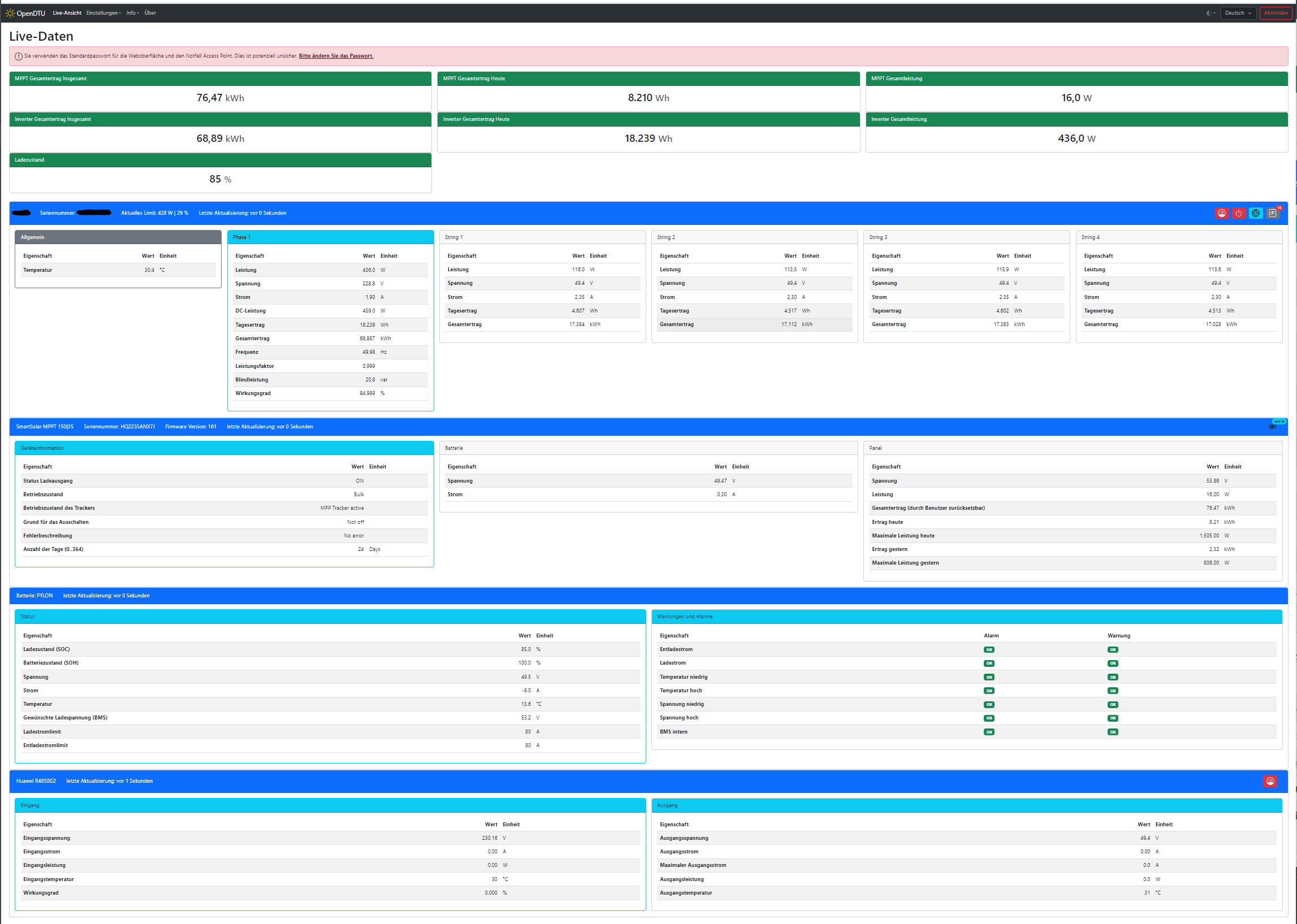Click the MPPT battery charging bolt icon
This screenshot has height=924, width=1297.
[1273, 427]
